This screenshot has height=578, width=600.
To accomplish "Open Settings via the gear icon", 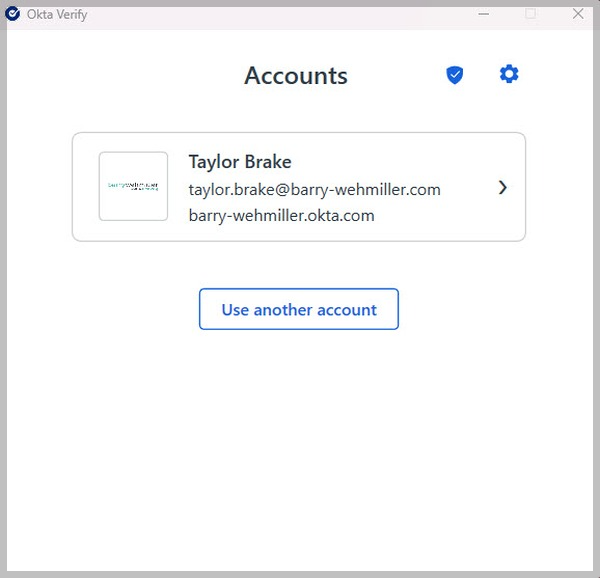I will [509, 74].
